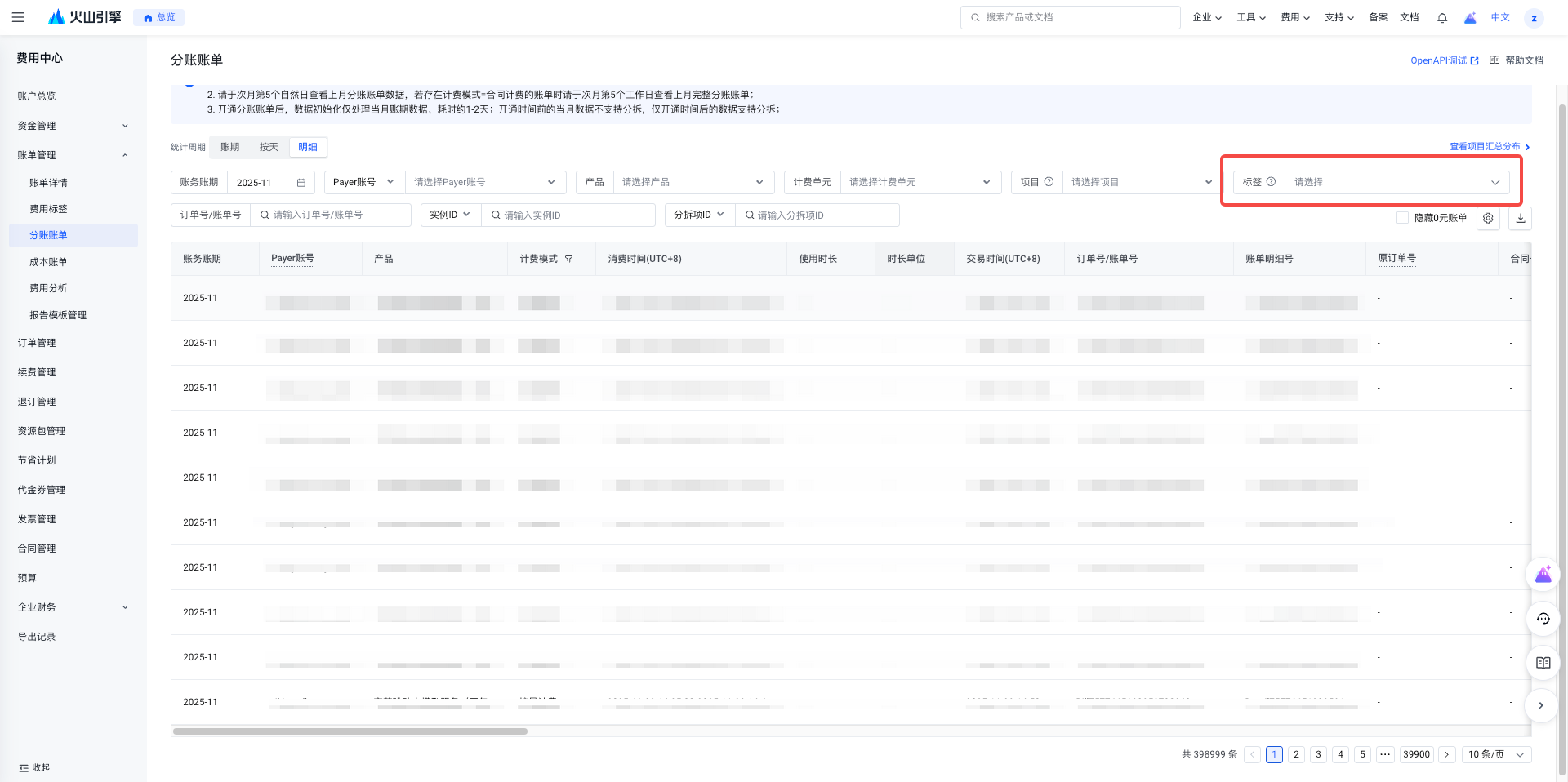Enable the 隐藏0元账单 checkbox
This screenshot has width=1568, height=782.
[x=1402, y=218]
